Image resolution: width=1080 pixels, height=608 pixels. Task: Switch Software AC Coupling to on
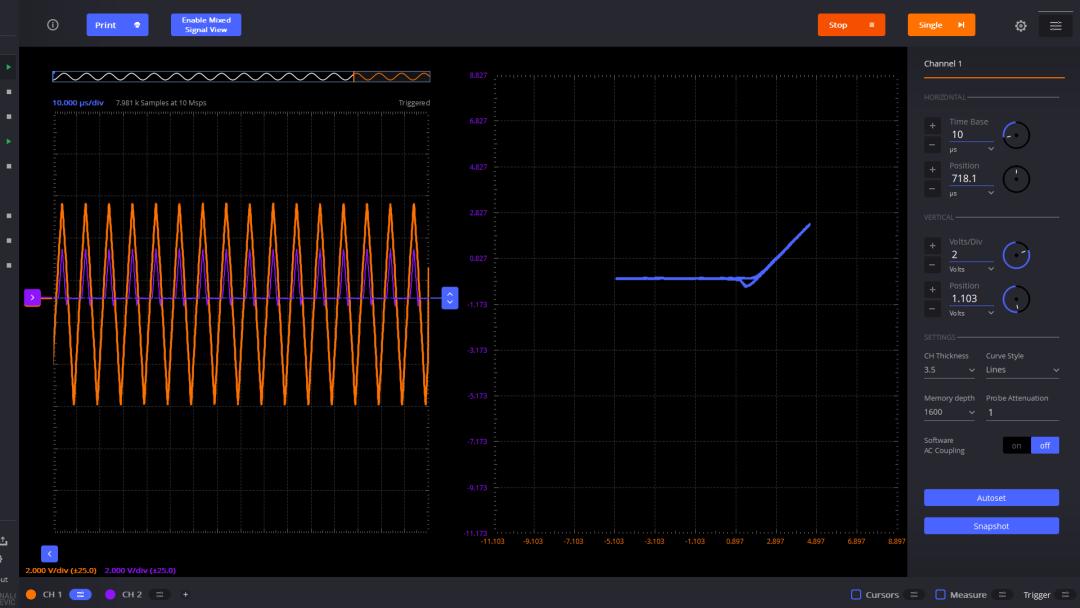click(1016, 446)
